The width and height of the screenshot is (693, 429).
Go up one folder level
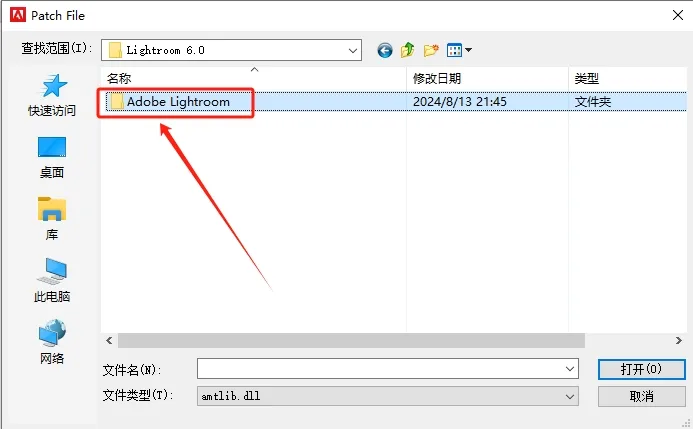tap(407, 50)
